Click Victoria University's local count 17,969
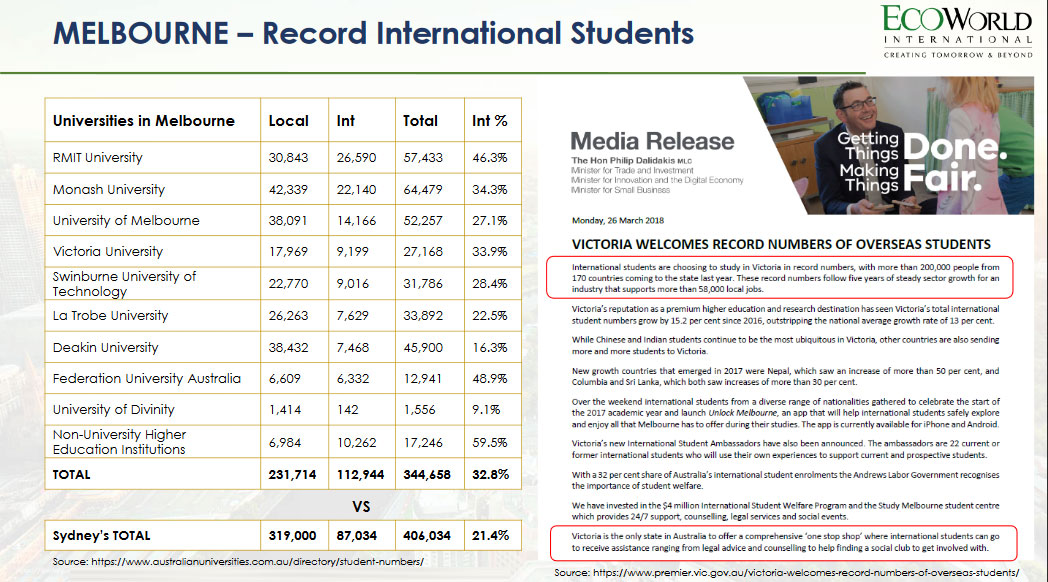The height and width of the screenshot is (582, 1048). tap(289, 252)
